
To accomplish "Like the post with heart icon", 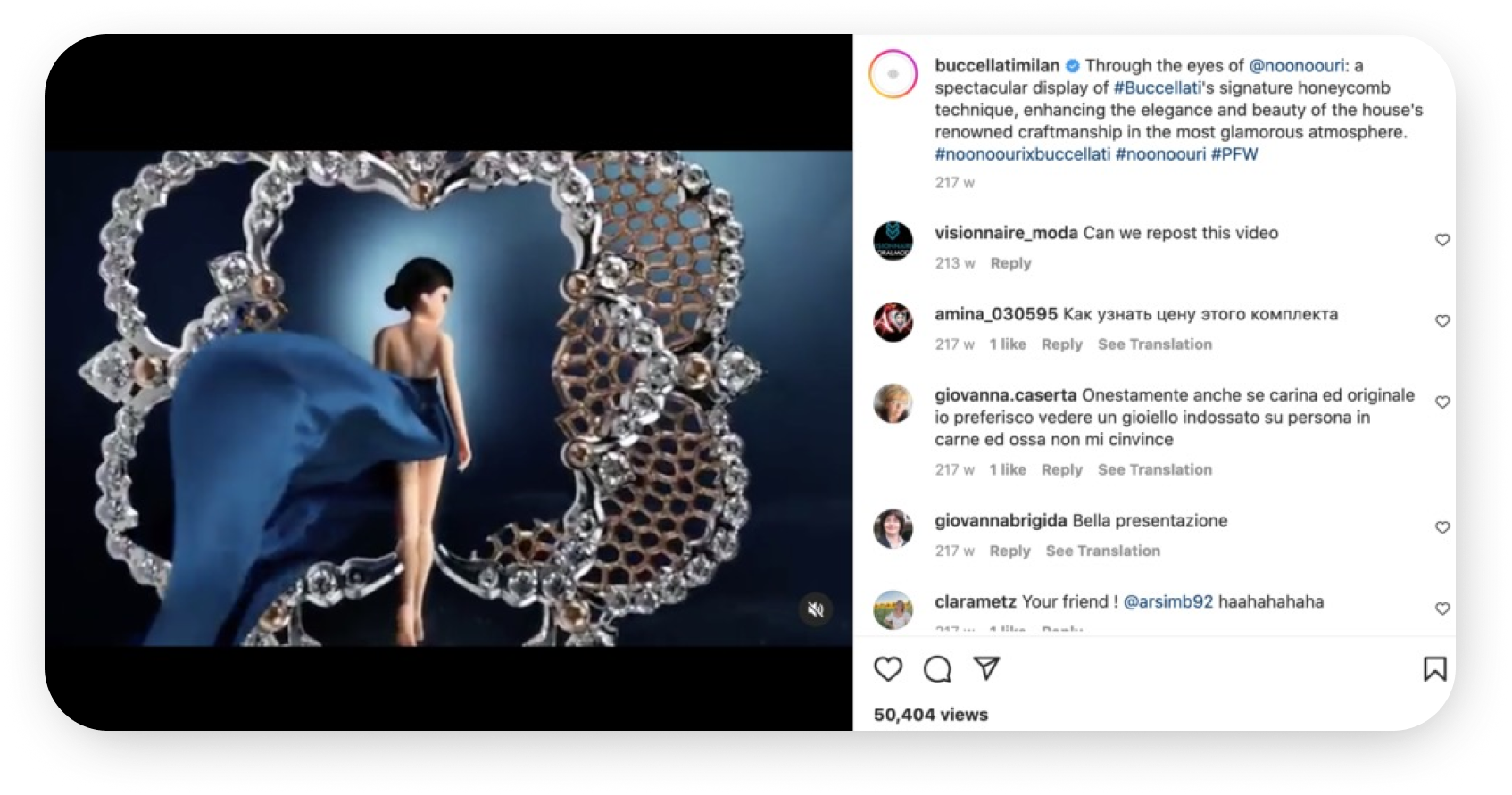I will click(x=888, y=669).
